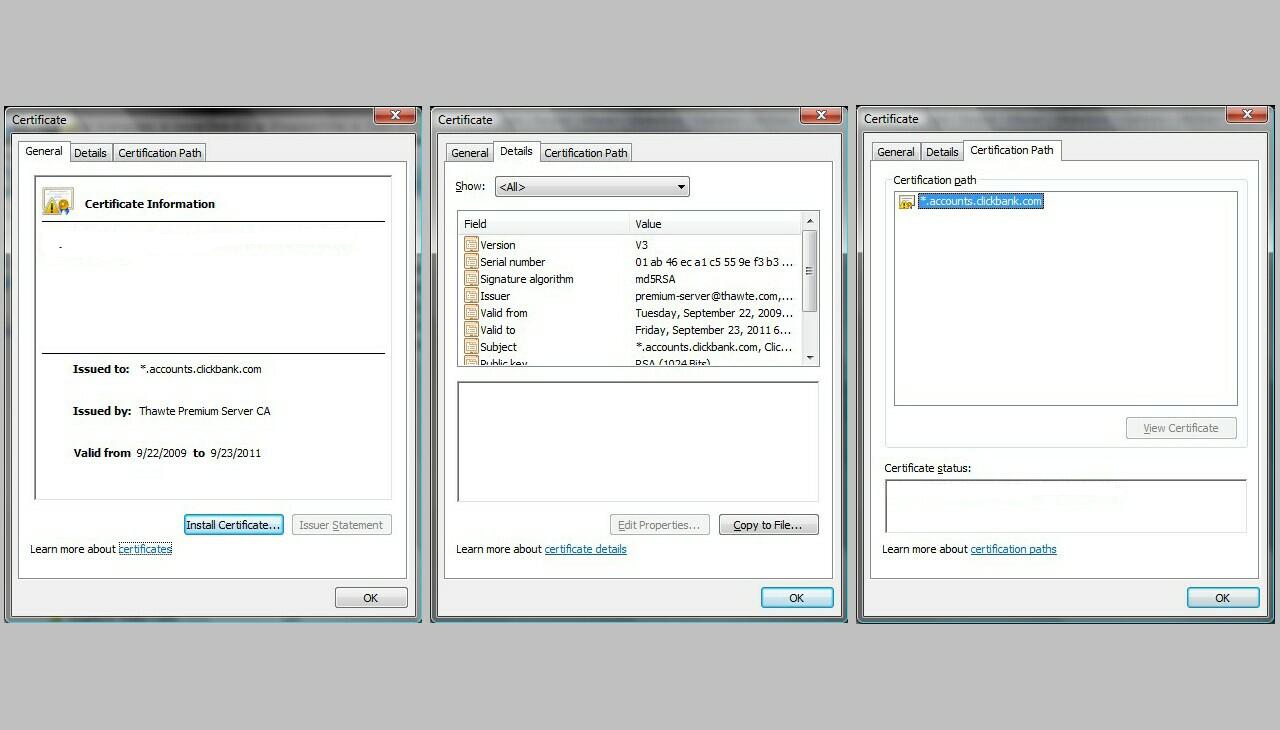Click the Issued to value '*.accounts.clickbank.com'
The image size is (1280, 730).
(200, 369)
